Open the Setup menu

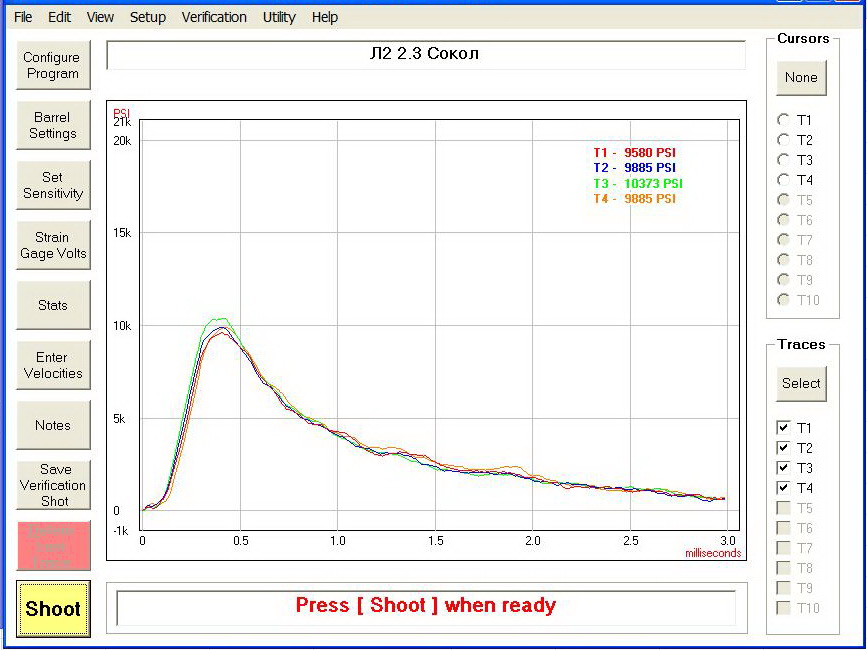tap(148, 17)
